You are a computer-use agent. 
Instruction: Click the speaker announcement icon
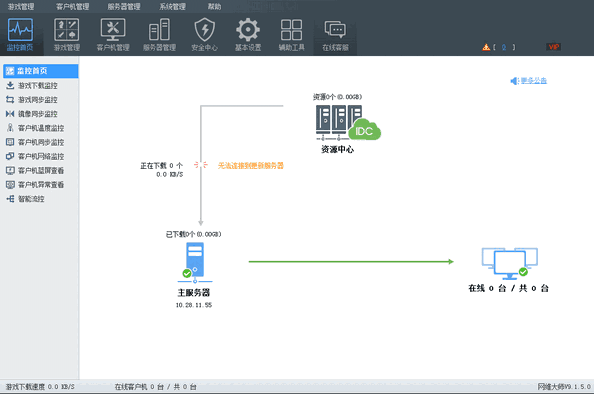514,81
